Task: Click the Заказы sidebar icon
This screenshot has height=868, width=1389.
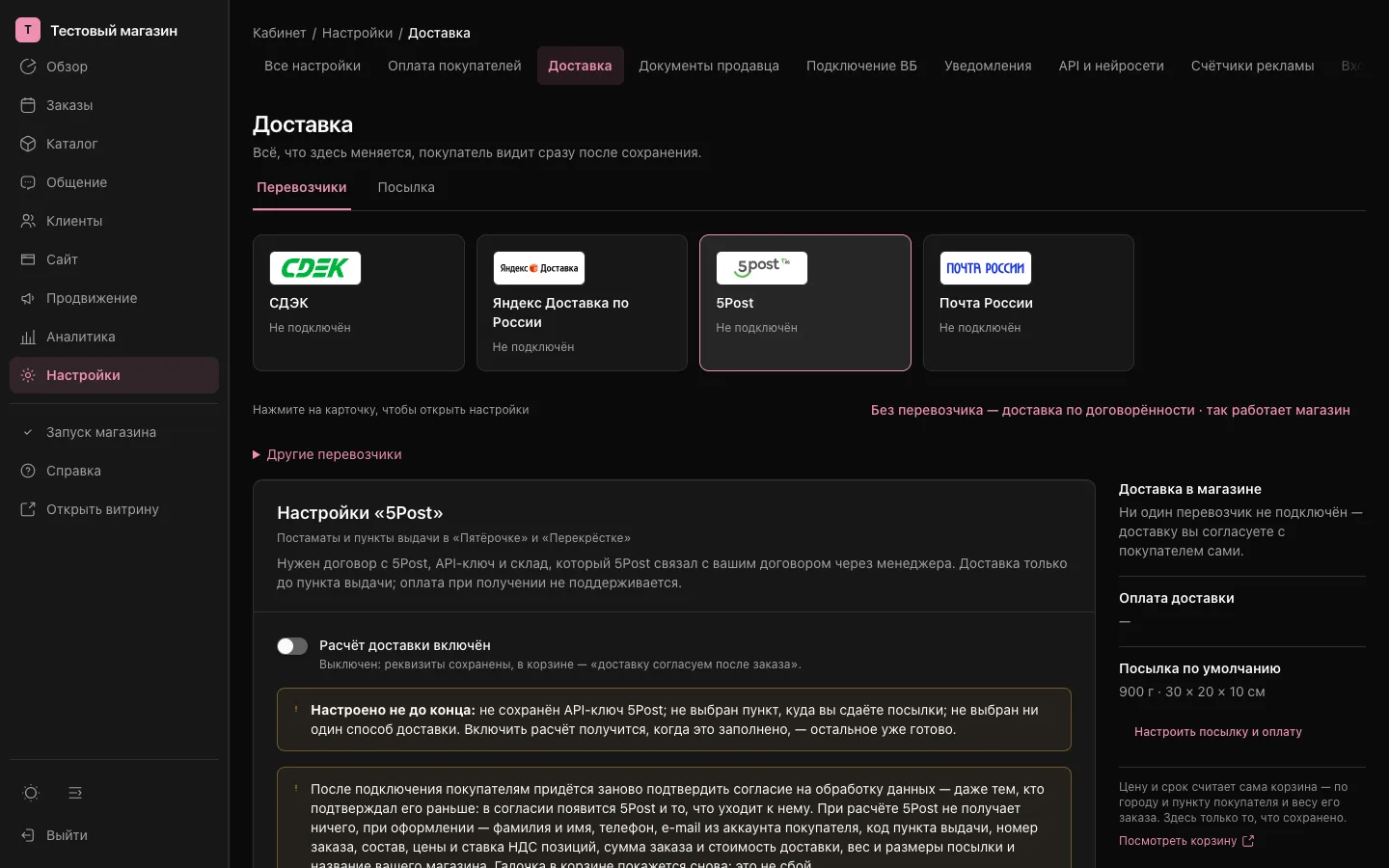Action: click(x=28, y=105)
